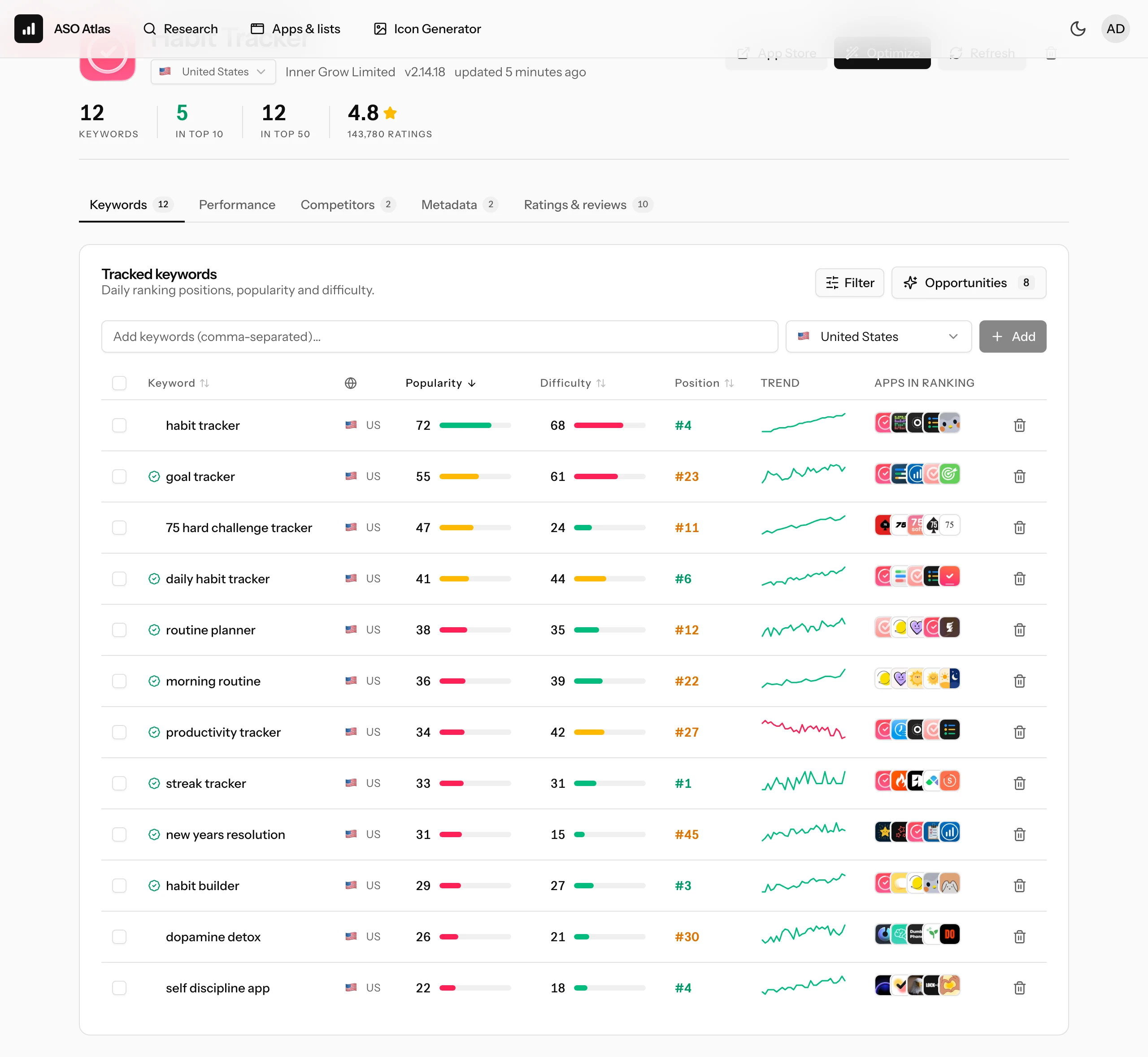
Task: View trend chart for productivity tracker
Action: pyautogui.click(x=803, y=729)
